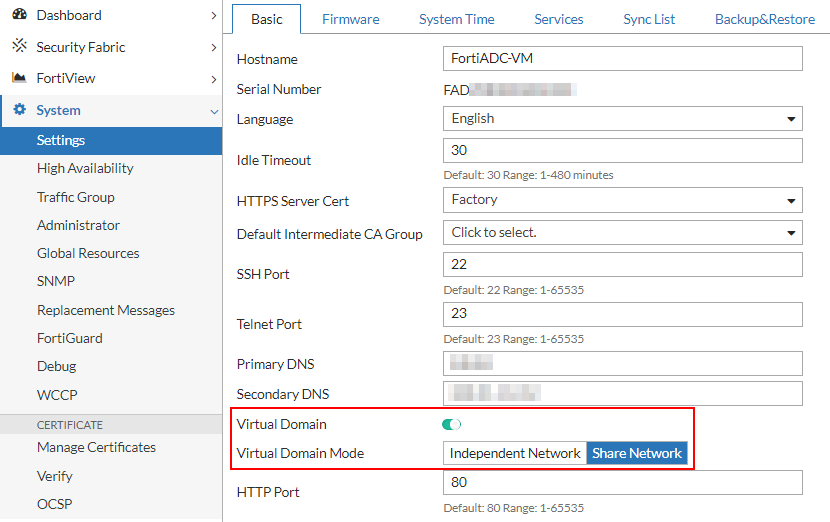Collapse the System menu chevron
Screen dimensions: 830x522
tap(214, 111)
